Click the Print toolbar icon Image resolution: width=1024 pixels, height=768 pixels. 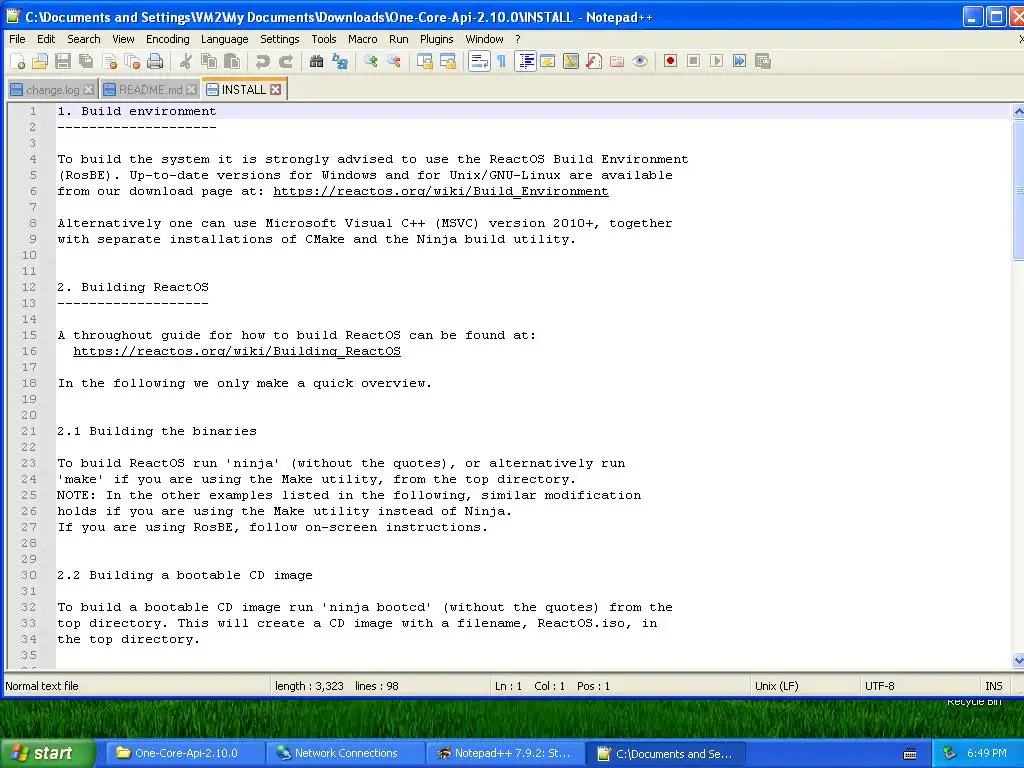point(155,61)
